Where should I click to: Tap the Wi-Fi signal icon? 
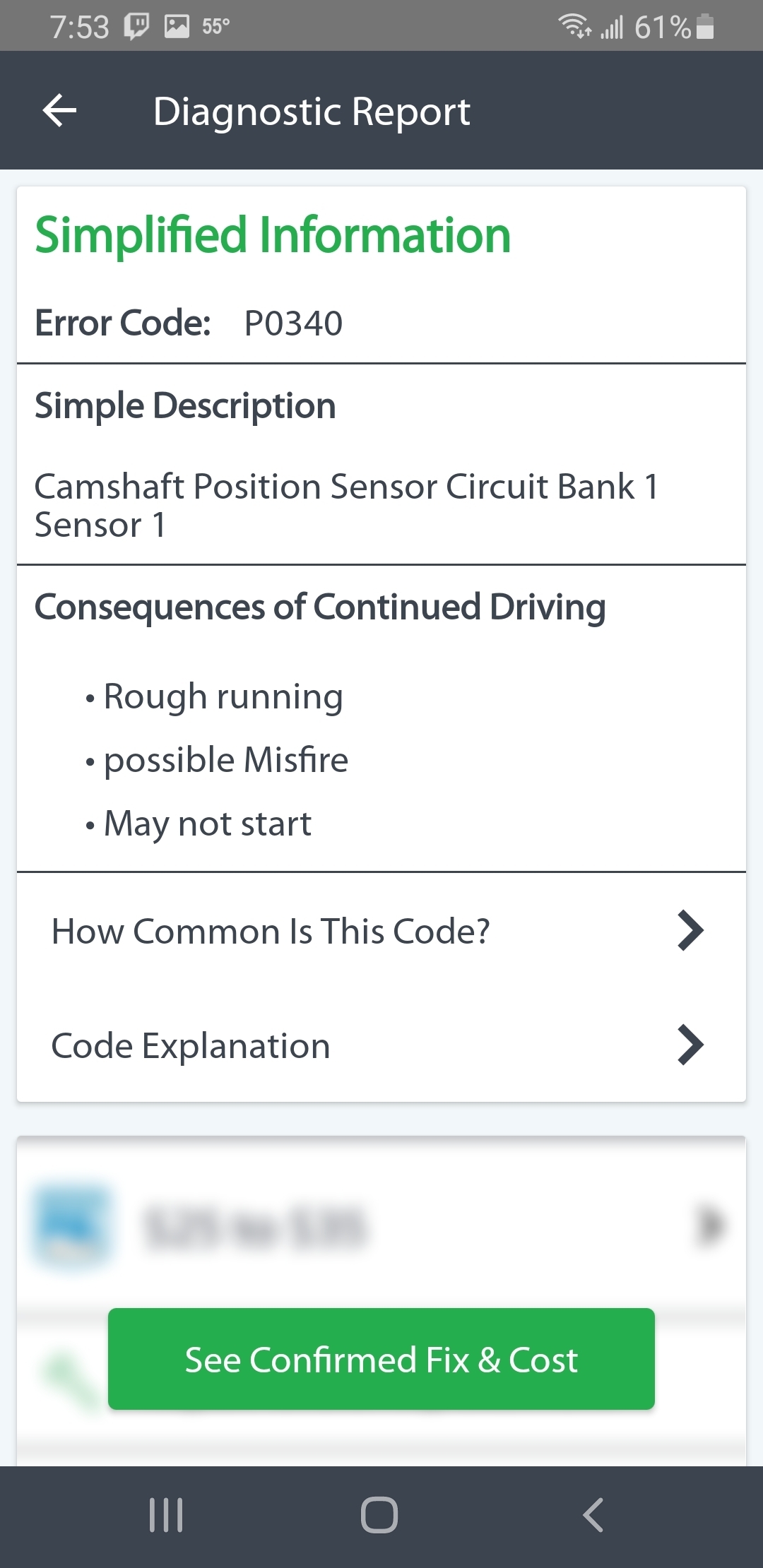[574, 27]
